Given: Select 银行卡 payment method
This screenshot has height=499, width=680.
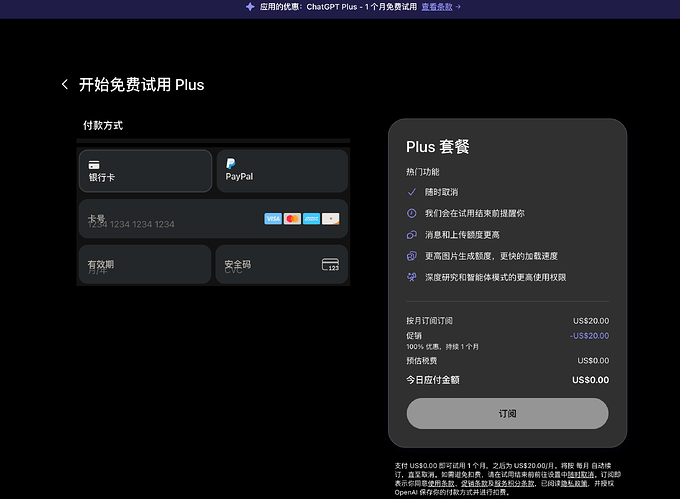Looking at the screenshot, I should (x=145, y=171).
